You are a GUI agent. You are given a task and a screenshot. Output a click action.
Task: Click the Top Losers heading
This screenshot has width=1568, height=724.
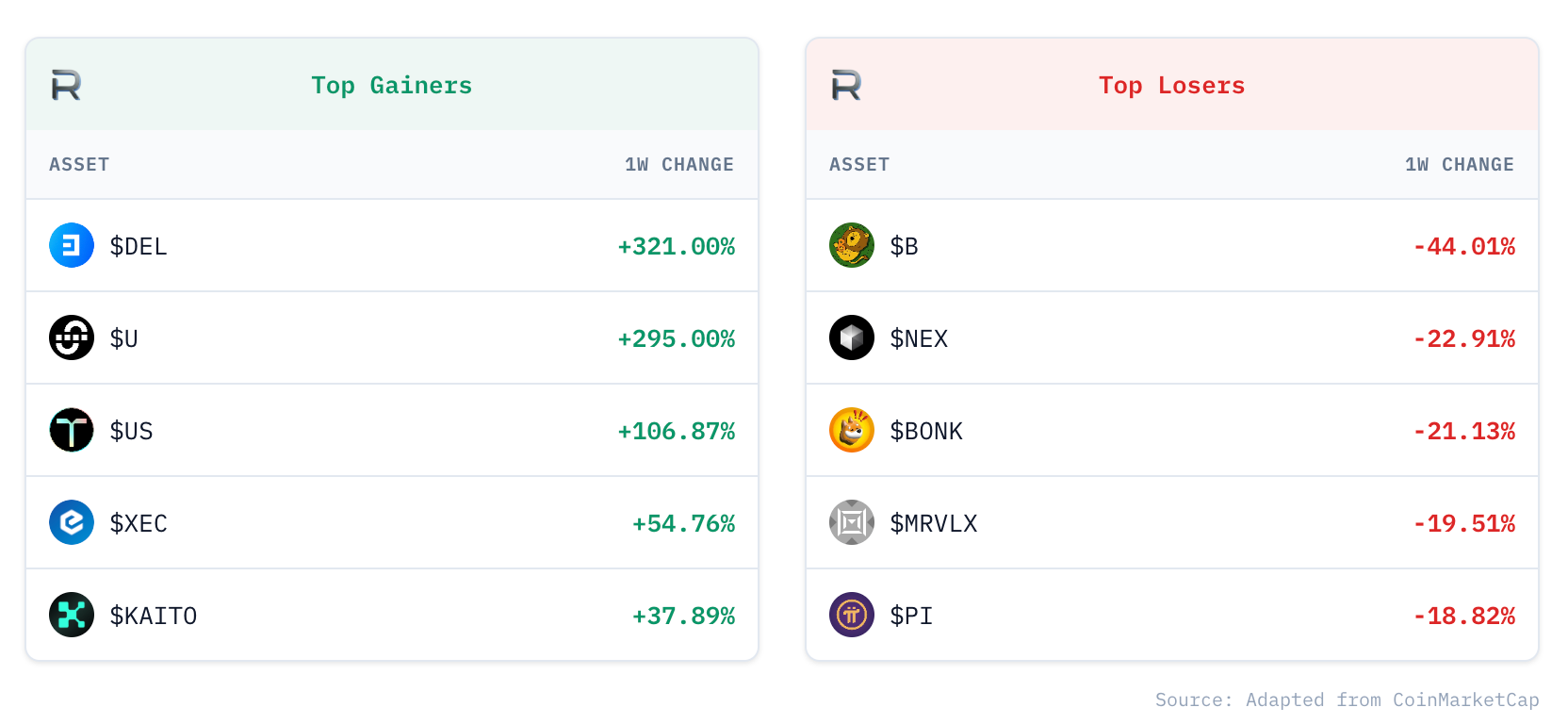pos(1172,85)
